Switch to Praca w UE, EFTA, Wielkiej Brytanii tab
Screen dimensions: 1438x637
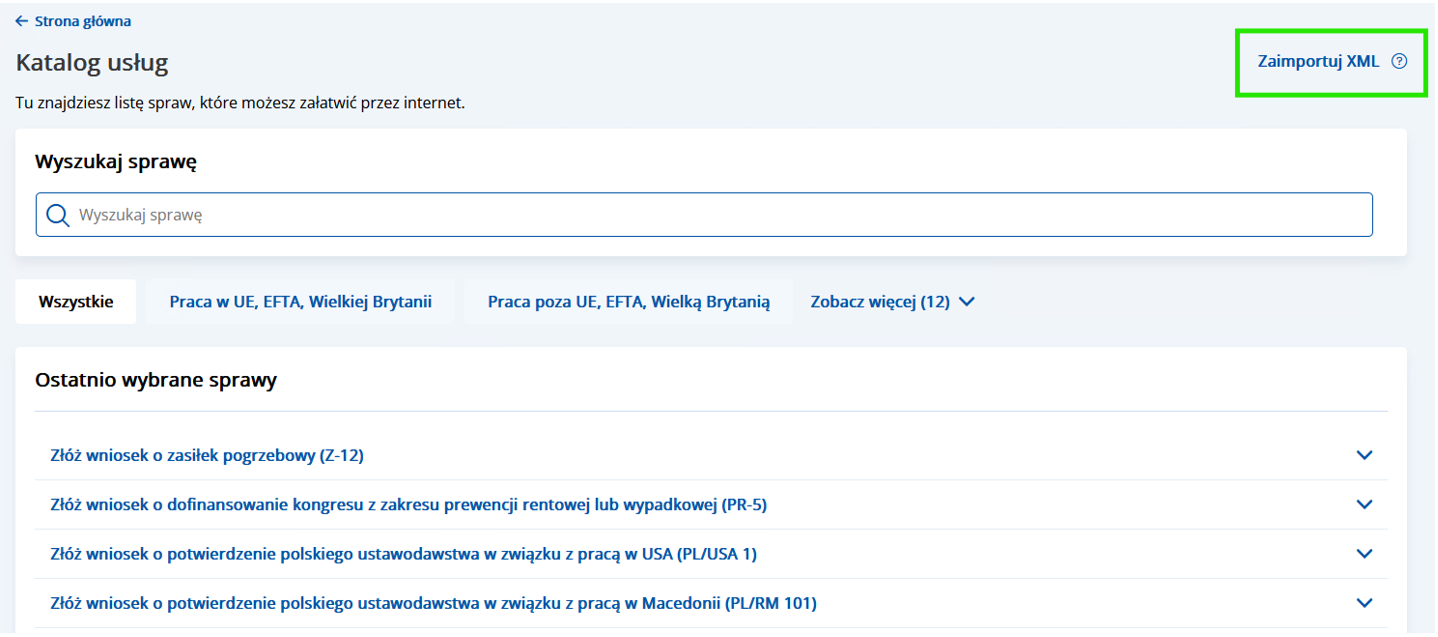click(300, 301)
